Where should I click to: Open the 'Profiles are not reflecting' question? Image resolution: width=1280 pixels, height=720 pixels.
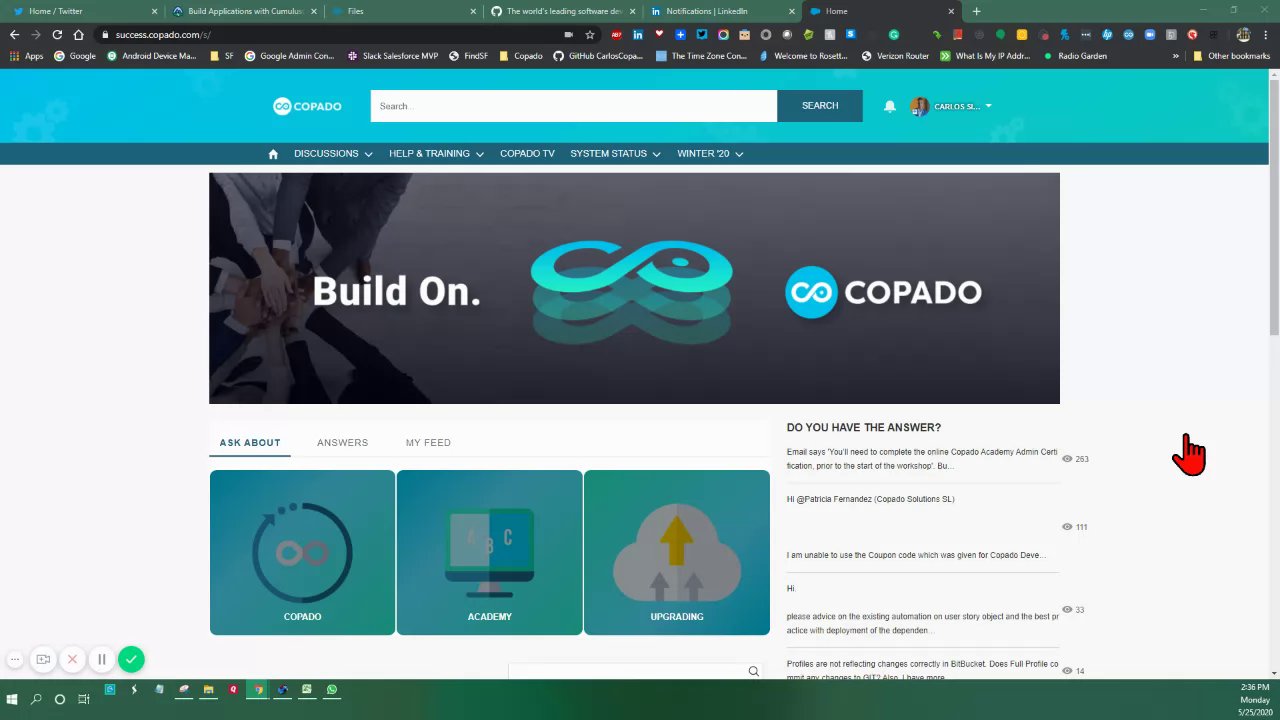(922, 670)
